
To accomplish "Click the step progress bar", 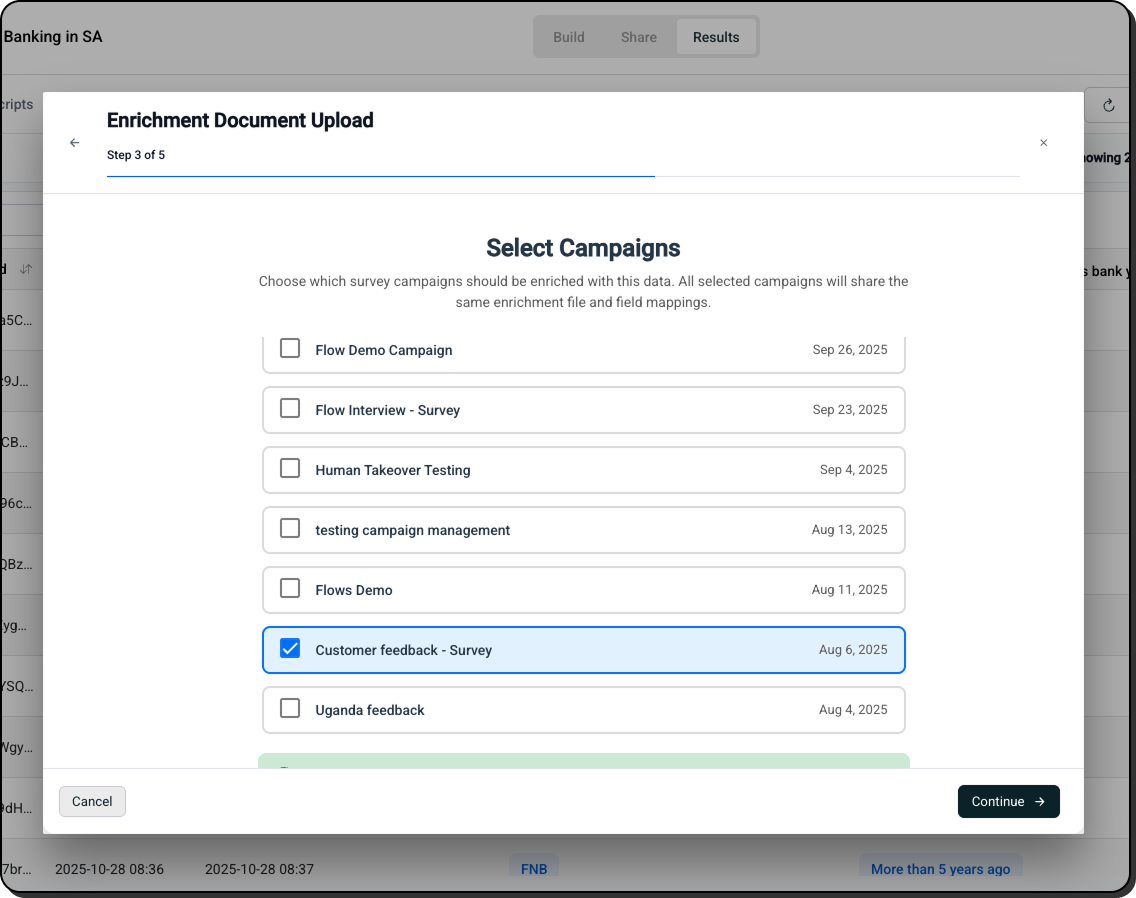I will click(x=563, y=176).
